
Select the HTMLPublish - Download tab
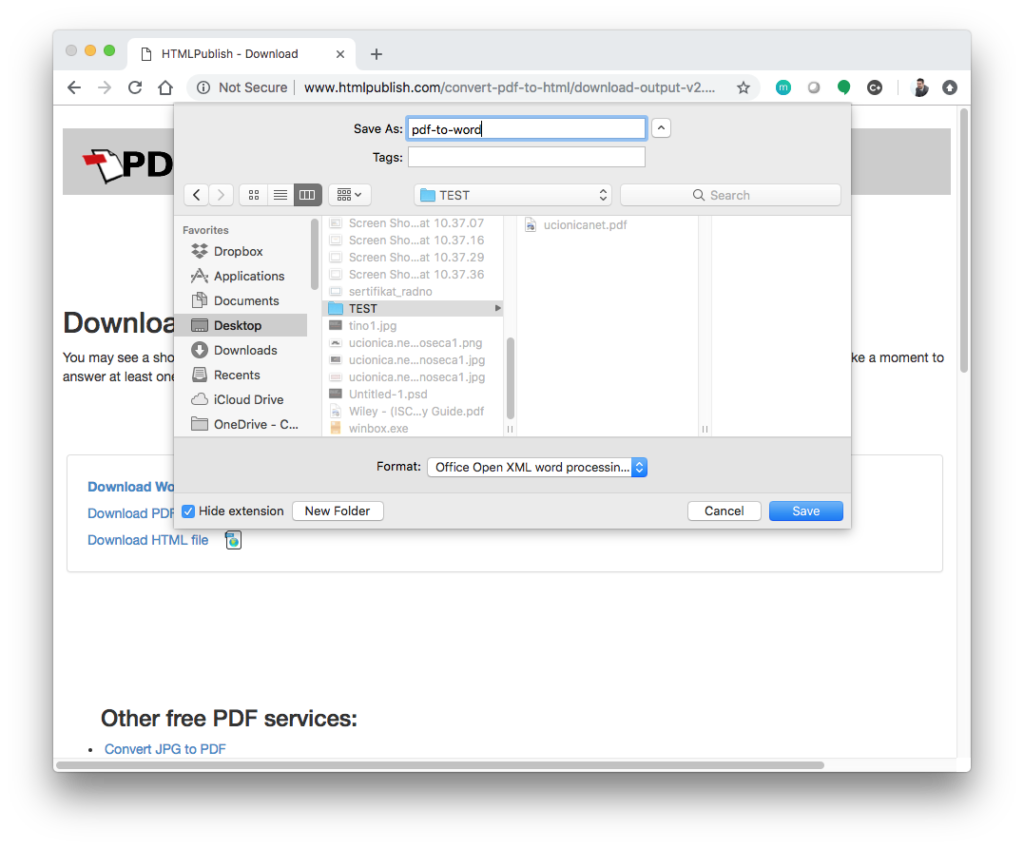pos(229,54)
